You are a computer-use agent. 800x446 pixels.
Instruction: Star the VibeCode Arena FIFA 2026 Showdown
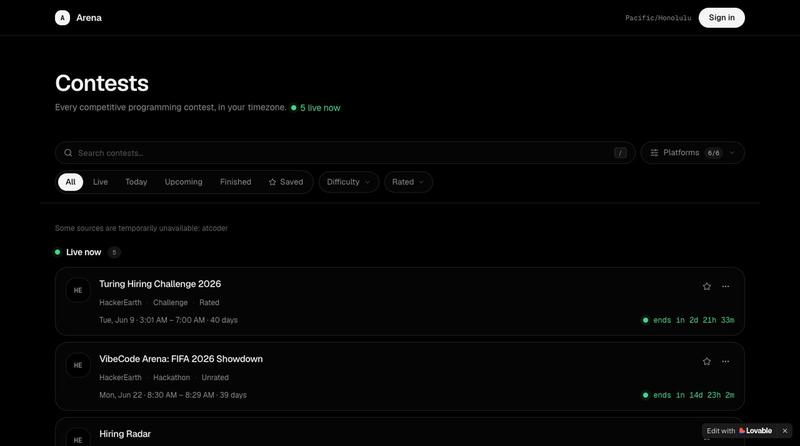(707, 361)
